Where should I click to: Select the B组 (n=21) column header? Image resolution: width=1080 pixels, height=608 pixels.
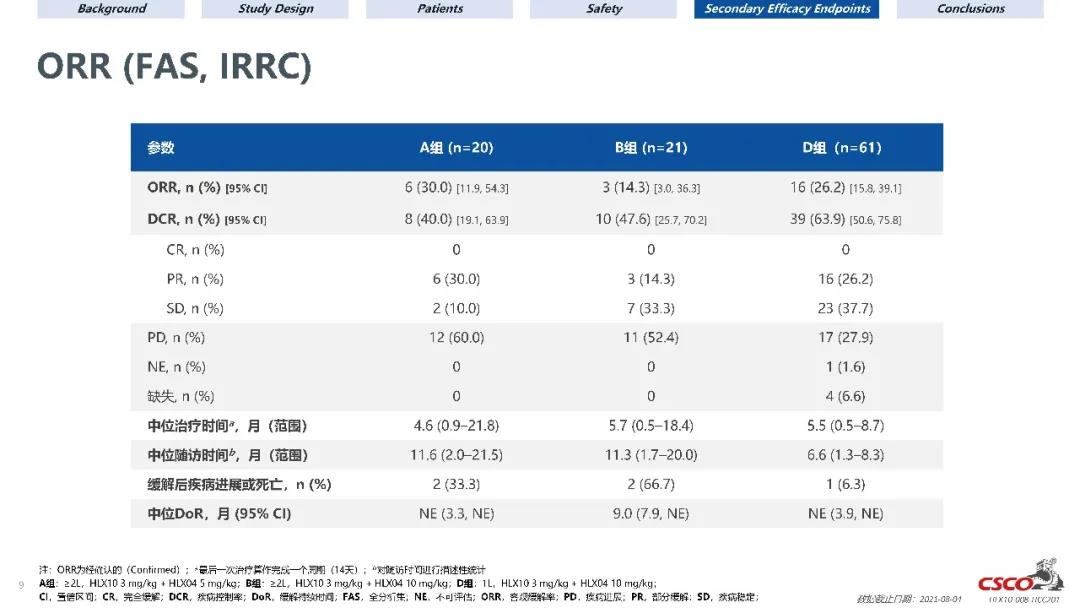651,147
